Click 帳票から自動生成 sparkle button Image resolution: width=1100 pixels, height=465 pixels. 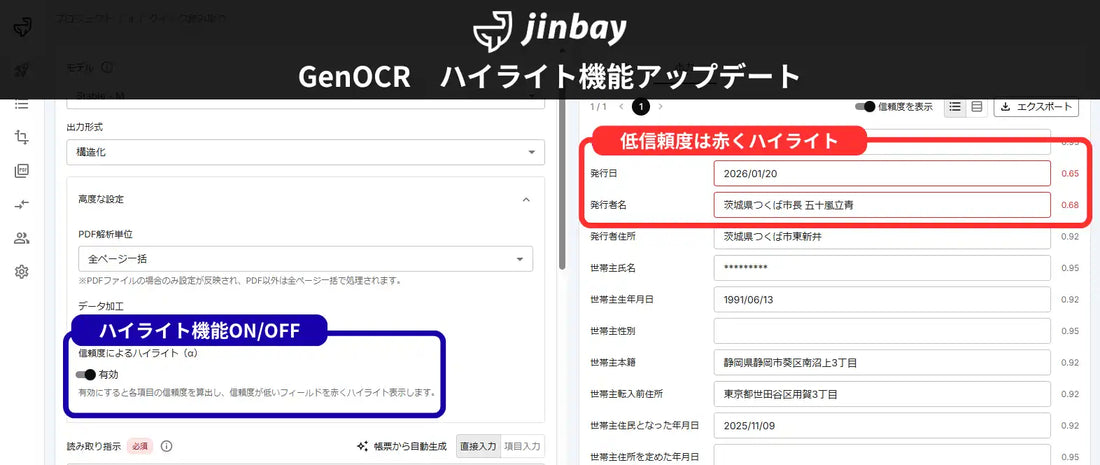click(x=402, y=446)
